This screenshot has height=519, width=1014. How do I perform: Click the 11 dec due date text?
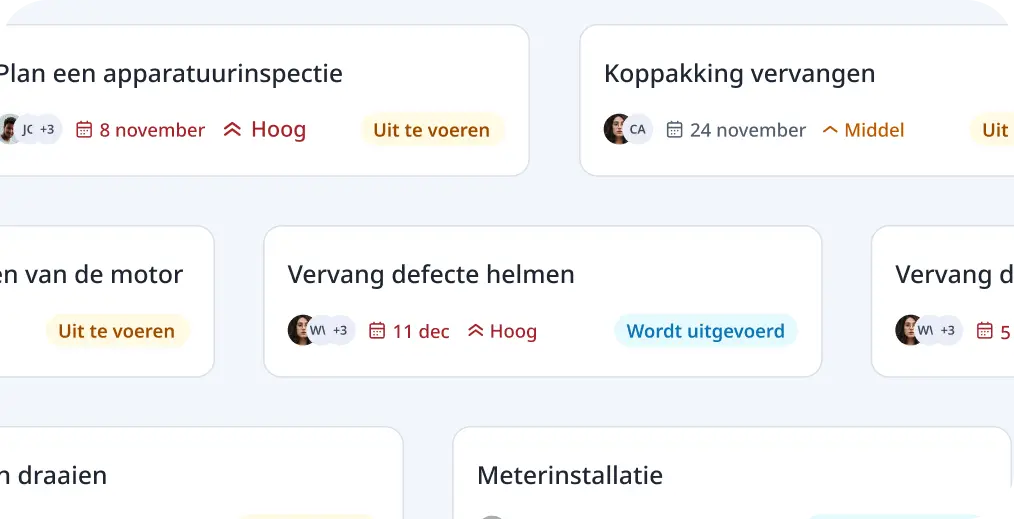click(421, 332)
